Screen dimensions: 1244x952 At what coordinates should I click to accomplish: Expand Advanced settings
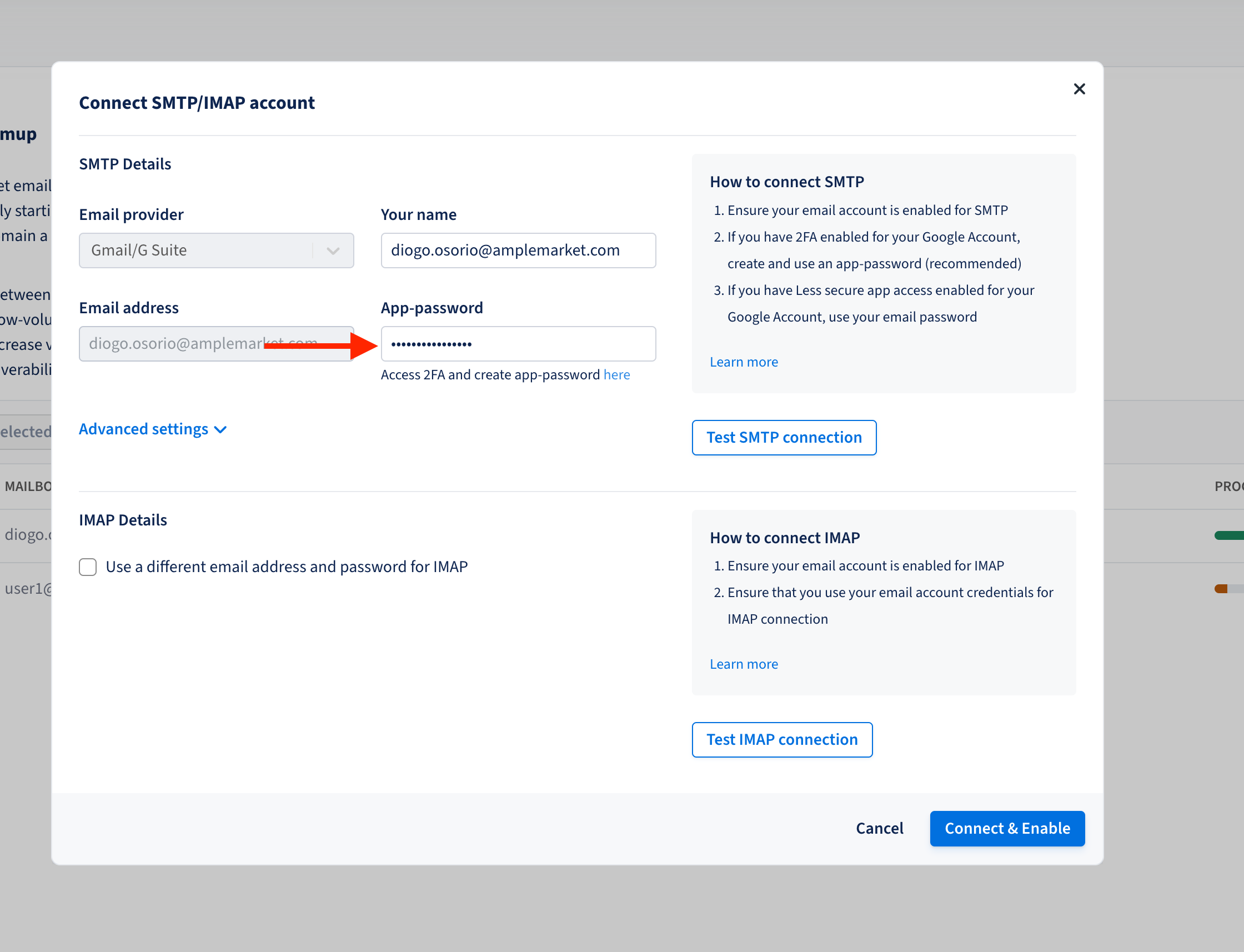click(144, 429)
